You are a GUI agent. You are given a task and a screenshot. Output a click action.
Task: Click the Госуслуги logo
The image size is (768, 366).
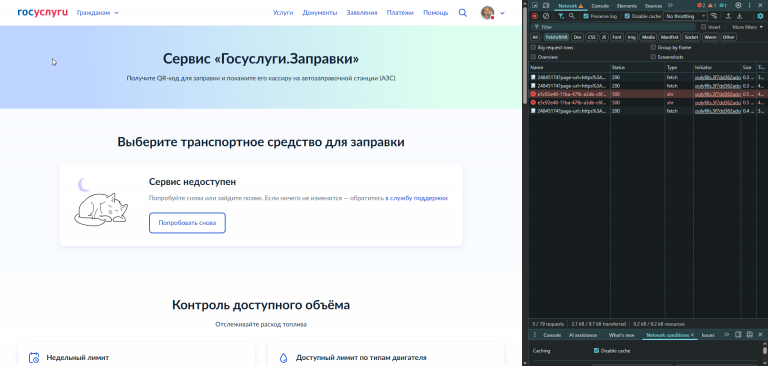43,13
